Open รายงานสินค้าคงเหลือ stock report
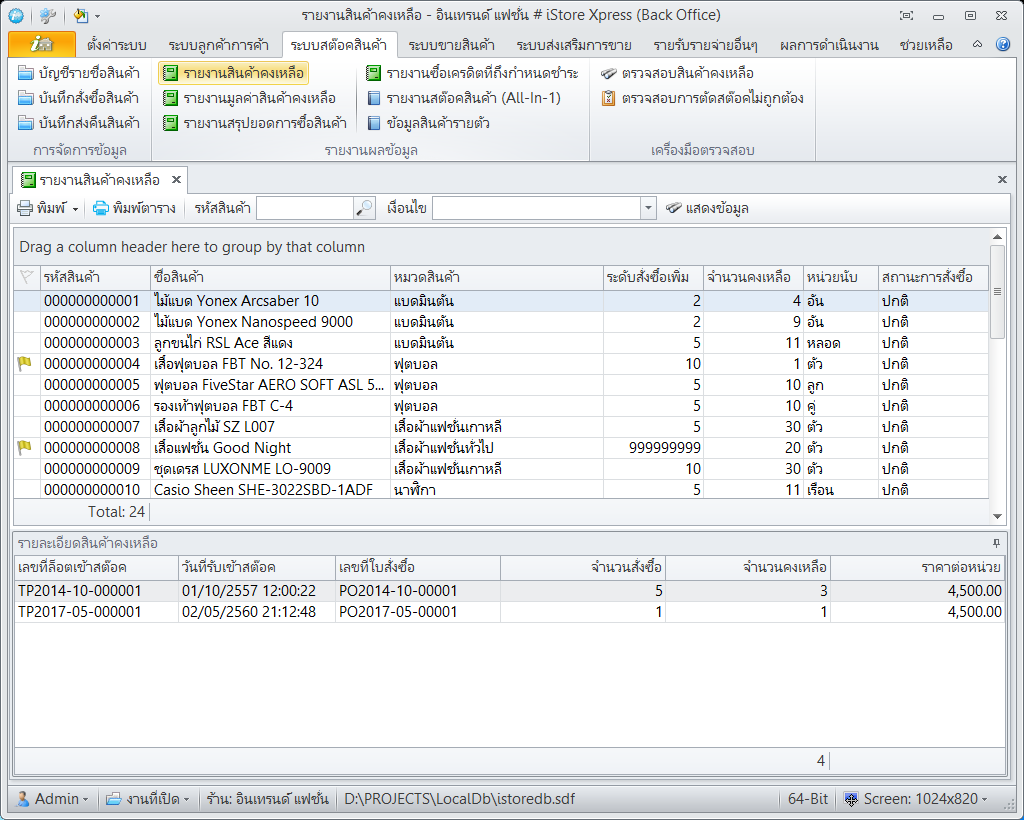 [x=233, y=73]
